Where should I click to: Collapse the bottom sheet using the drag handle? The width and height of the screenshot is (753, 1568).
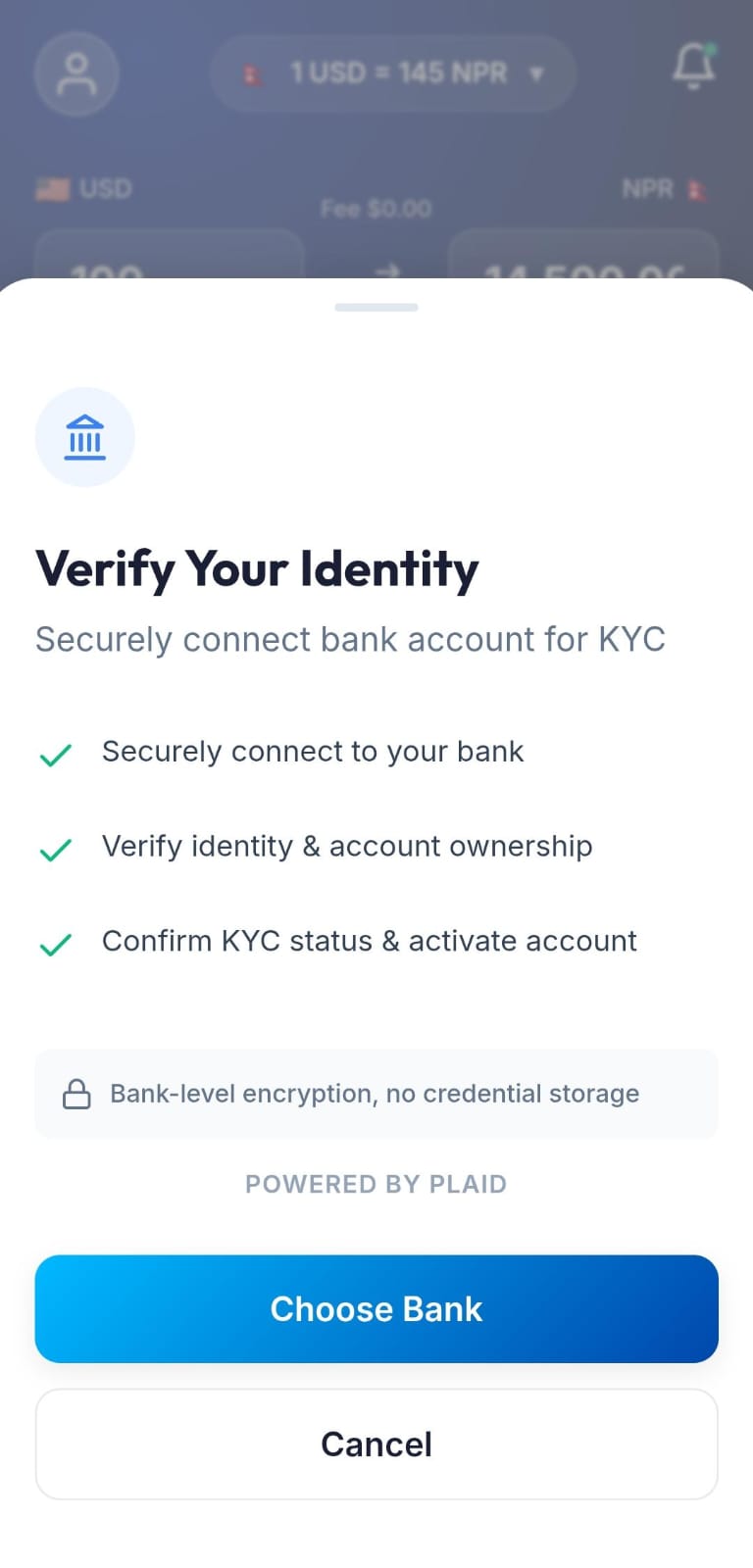pyautogui.click(x=376, y=307)
